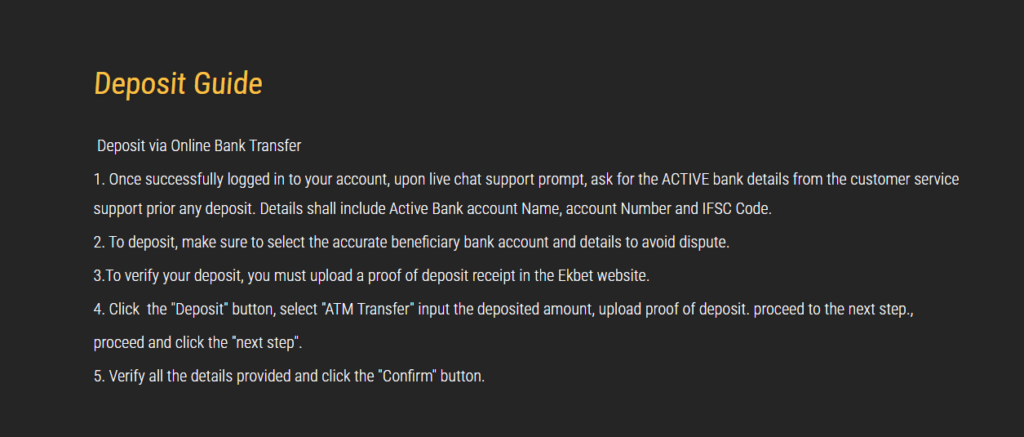The width and height of the screenshot is (1024, 437).
Task: Click the words "avoid dispute" in step 2
Action: (x=692, y=242)
